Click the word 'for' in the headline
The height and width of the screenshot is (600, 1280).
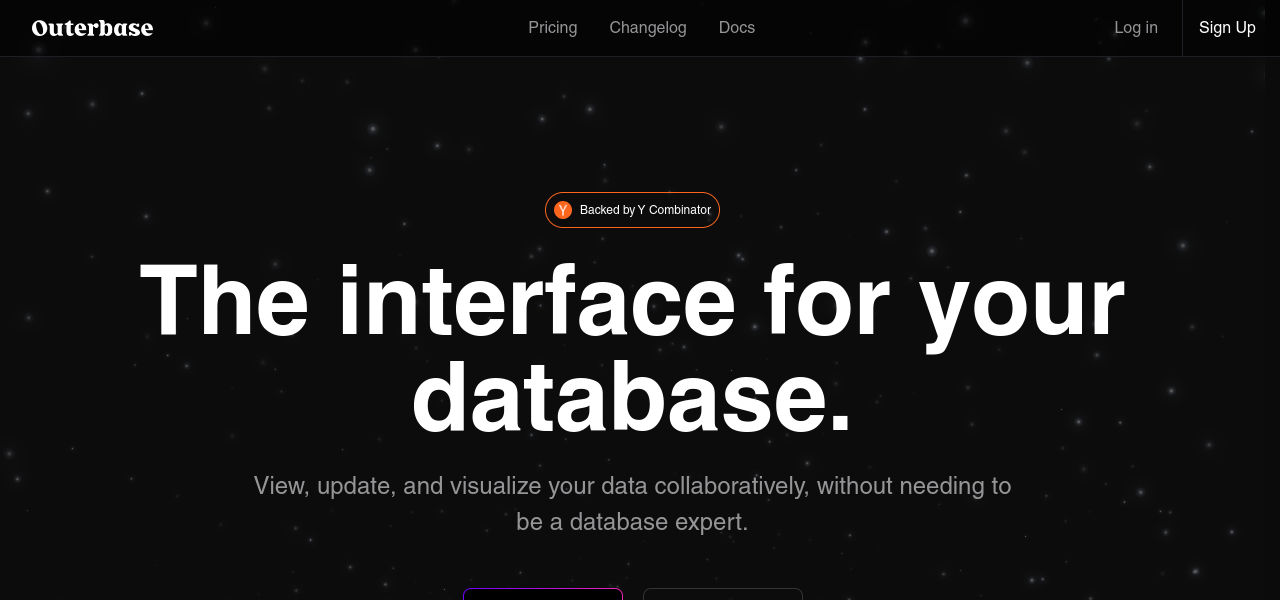point(826,302)
